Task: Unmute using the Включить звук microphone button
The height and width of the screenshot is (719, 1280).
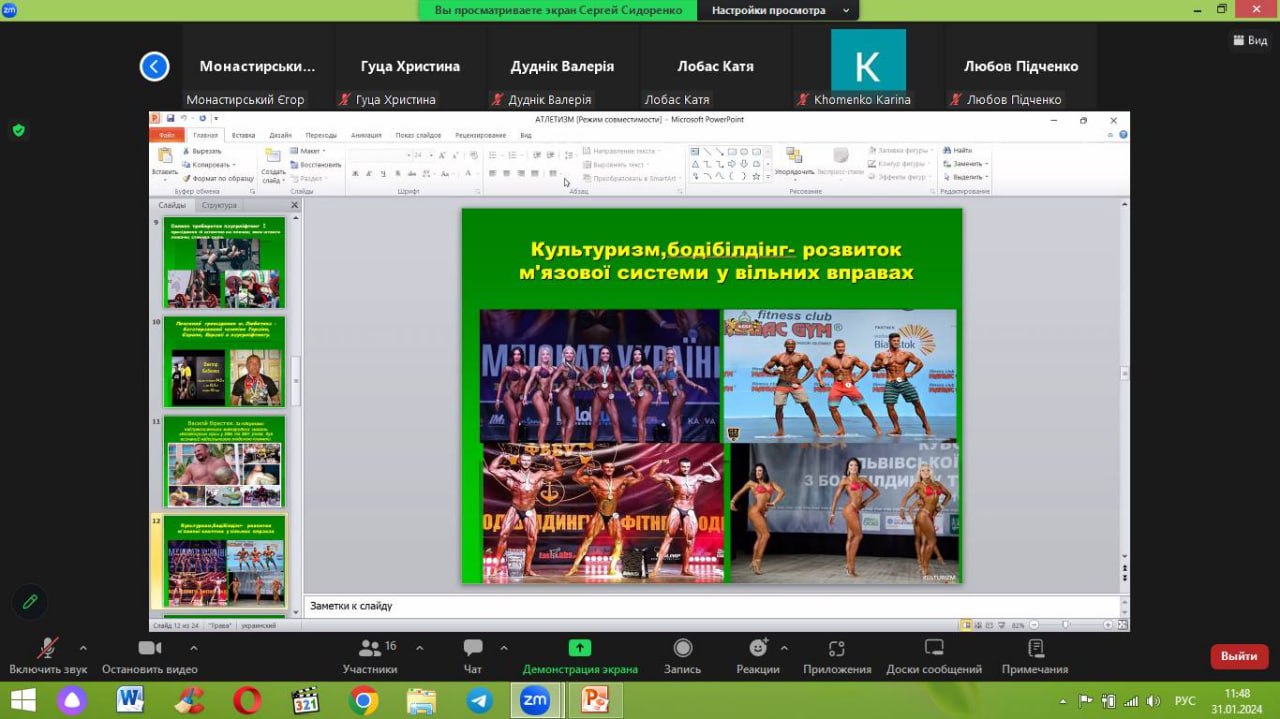Action: point(48,656)
